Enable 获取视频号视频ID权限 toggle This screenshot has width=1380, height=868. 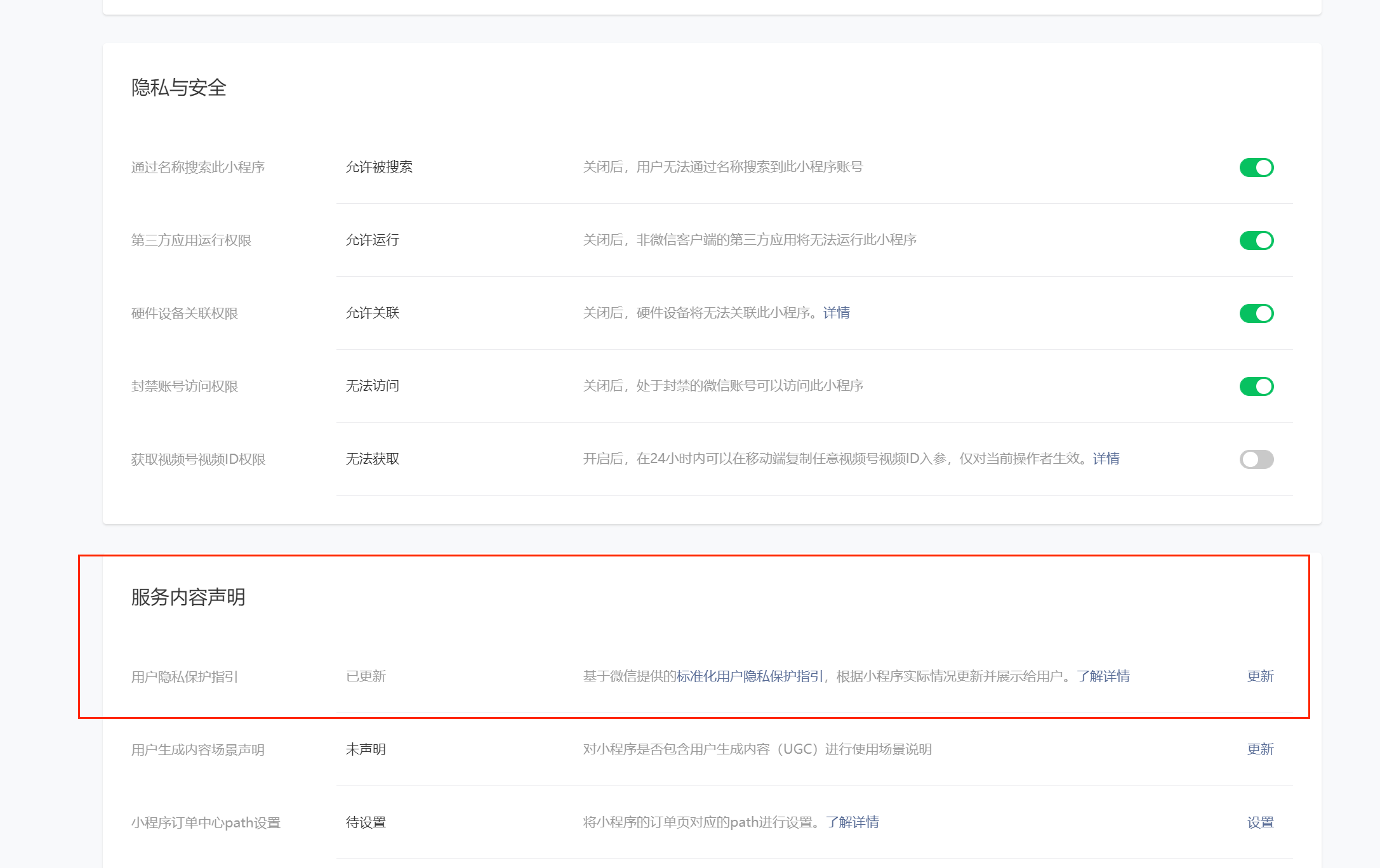[1256, 459]
